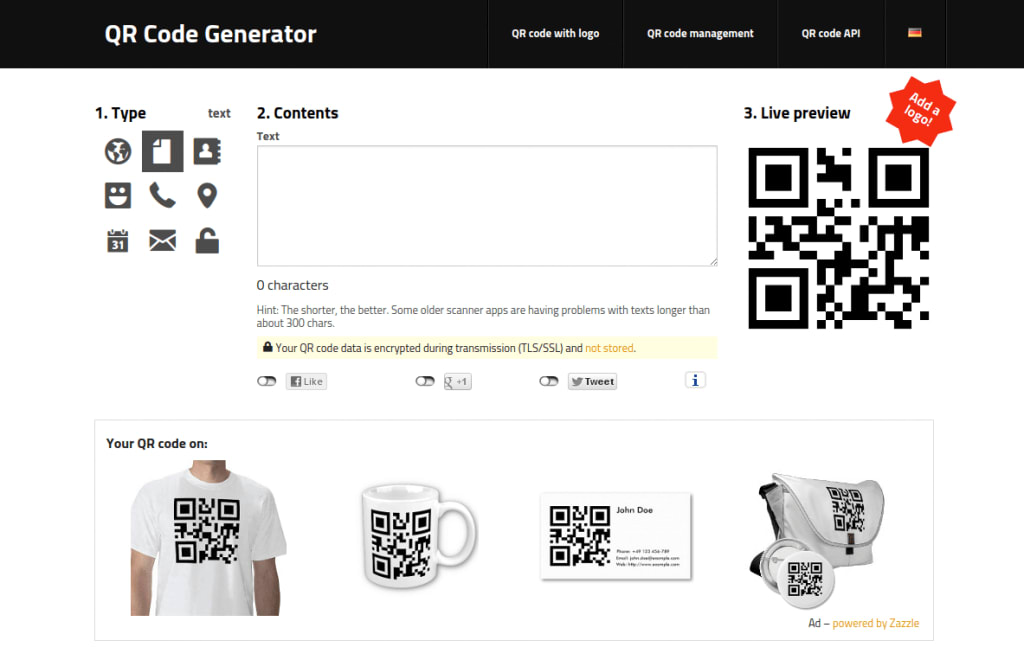Select the email envelope type icon

click(163, 240)
